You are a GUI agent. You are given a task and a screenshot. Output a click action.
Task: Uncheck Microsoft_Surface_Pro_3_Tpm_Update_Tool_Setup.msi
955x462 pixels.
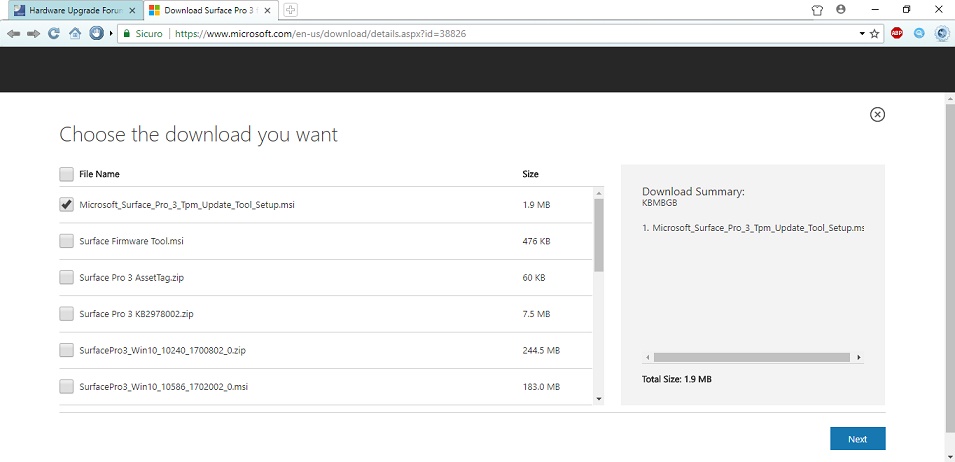66,205
